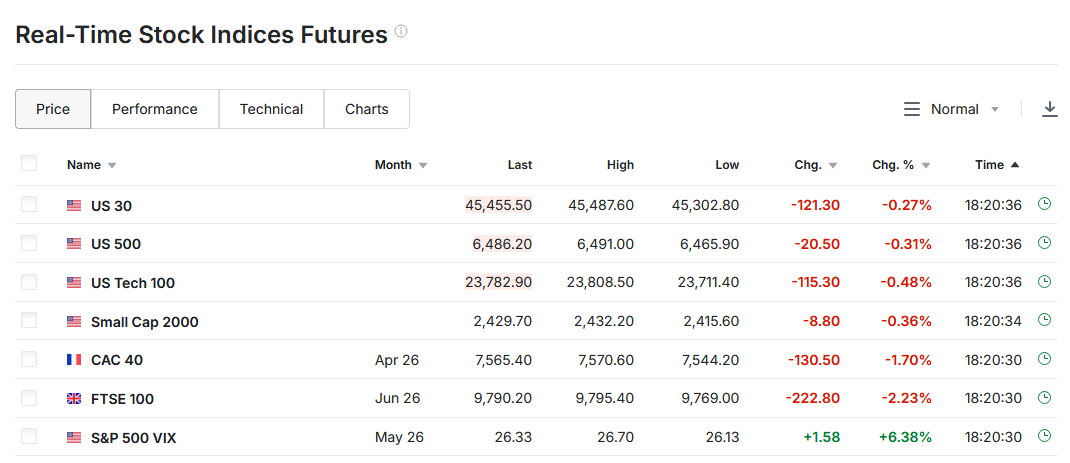Click the French flag beside CAC 40
The height and width of the screenshot is (463, 1070).
[74, 360]
